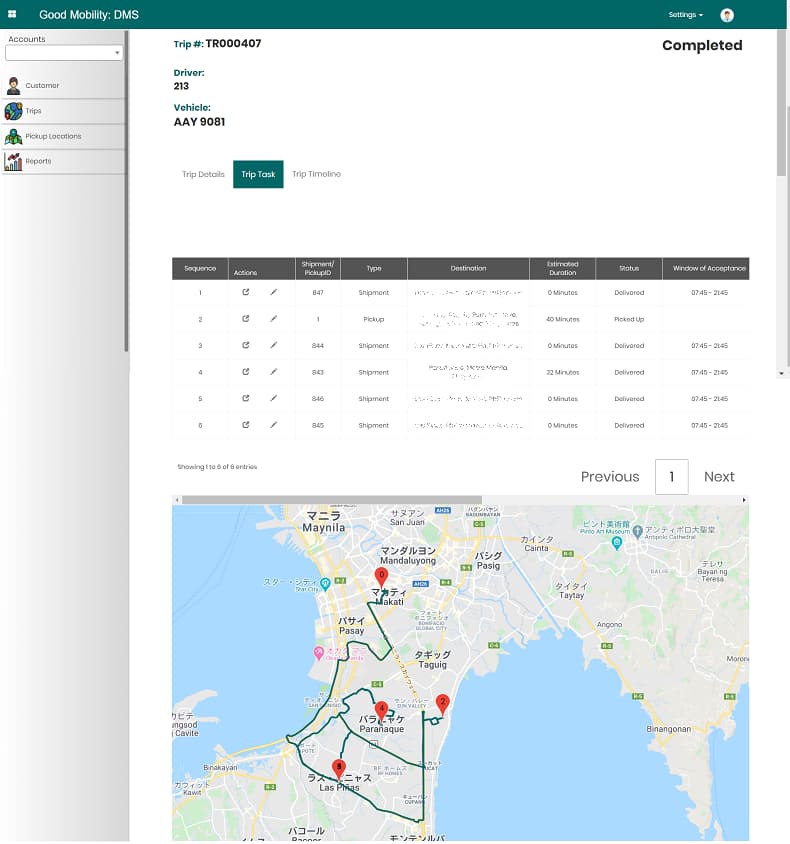Click pencil icon for pickup row 2

273,319
